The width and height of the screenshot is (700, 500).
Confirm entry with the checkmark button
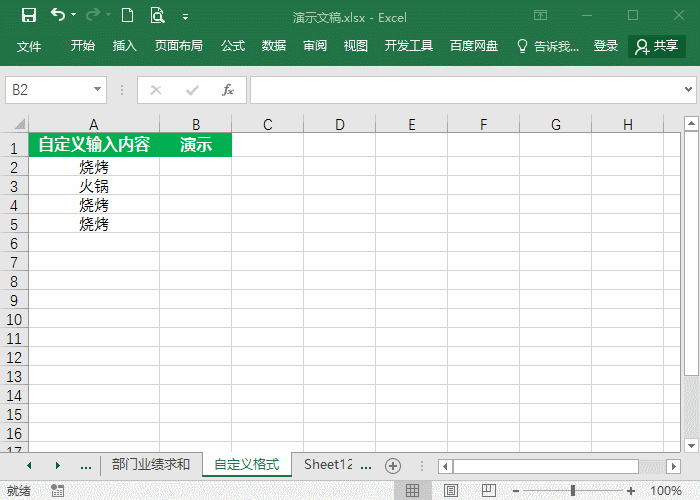(x=192, y=90)
